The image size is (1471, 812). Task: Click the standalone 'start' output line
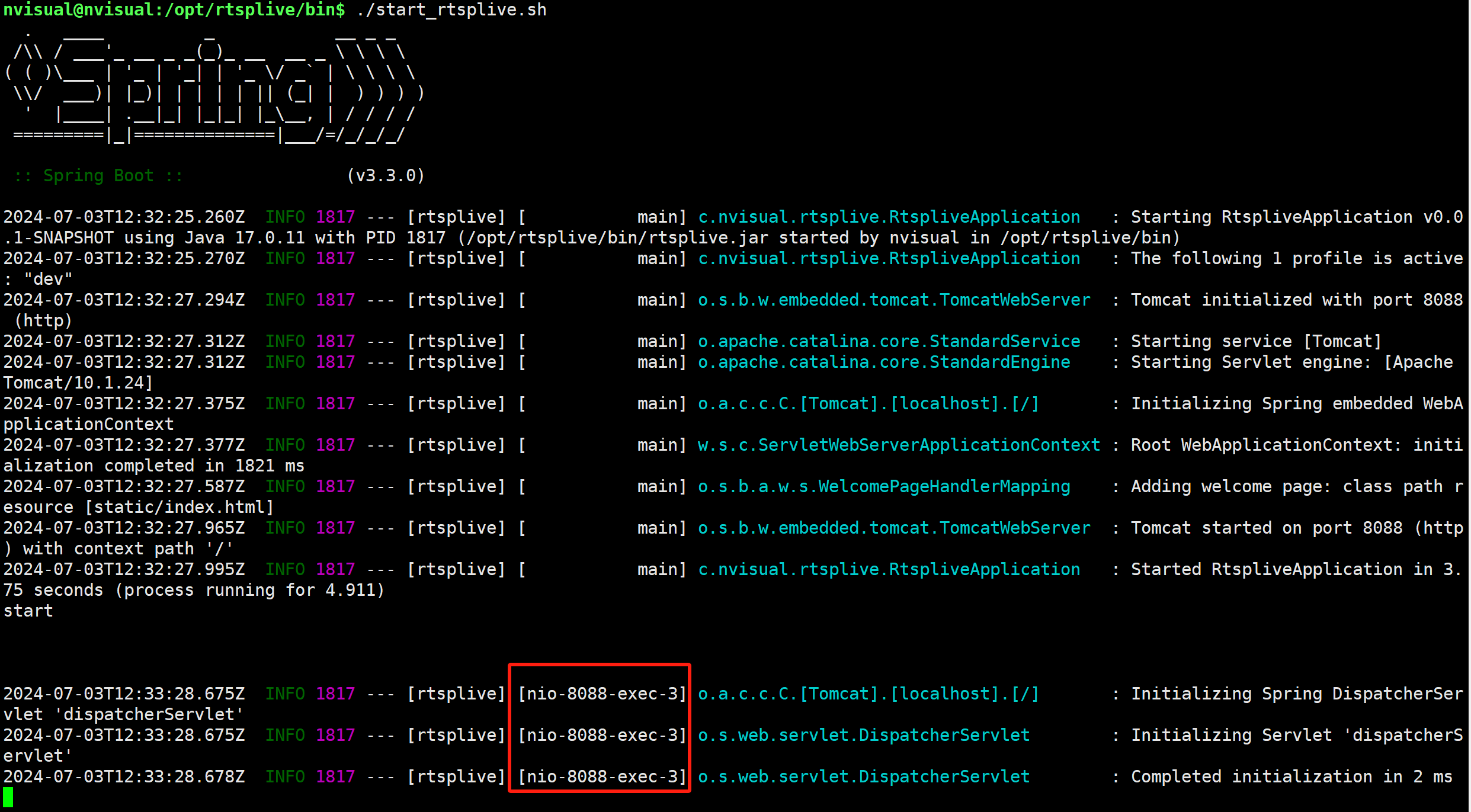coord(28,611)
